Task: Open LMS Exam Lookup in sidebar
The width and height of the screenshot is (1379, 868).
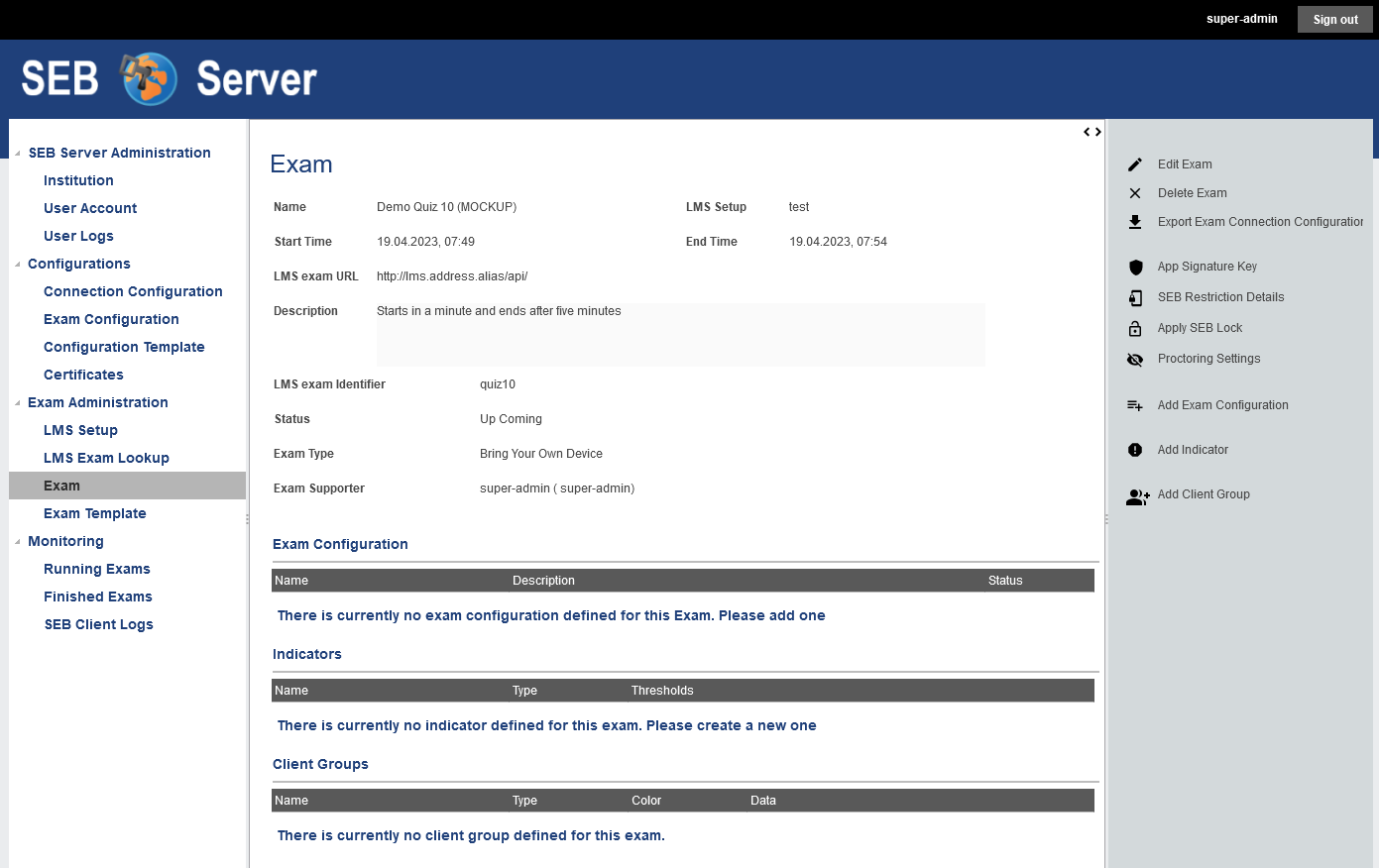Action: coord(106,458)
